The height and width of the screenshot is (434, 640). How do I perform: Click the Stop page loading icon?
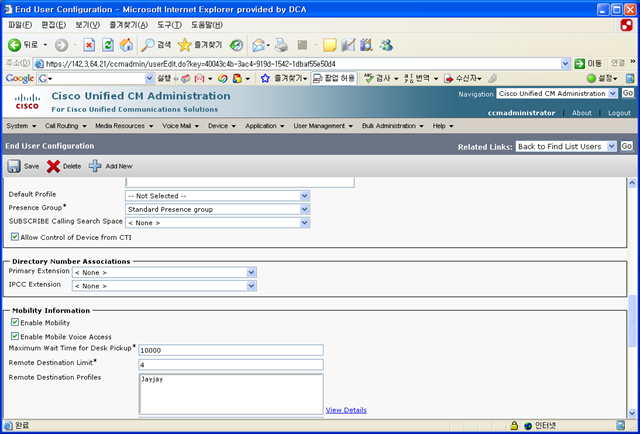89,45
